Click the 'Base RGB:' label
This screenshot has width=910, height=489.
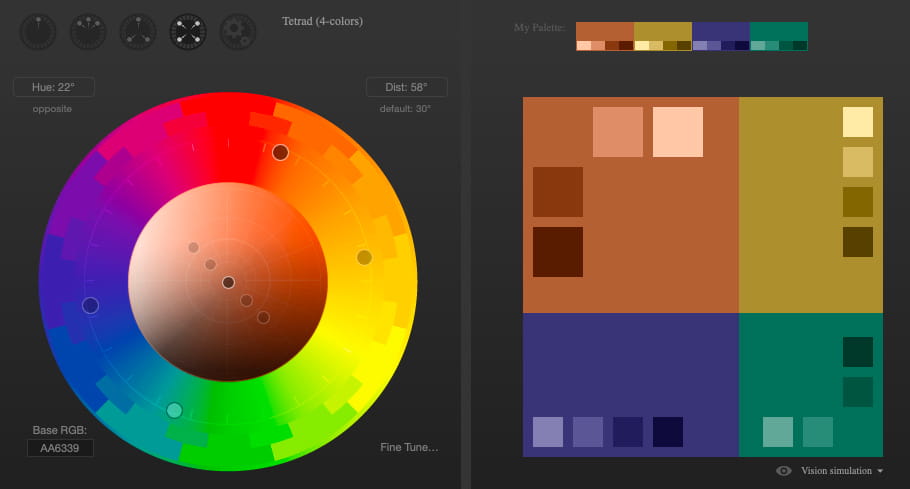coord(59,430)
